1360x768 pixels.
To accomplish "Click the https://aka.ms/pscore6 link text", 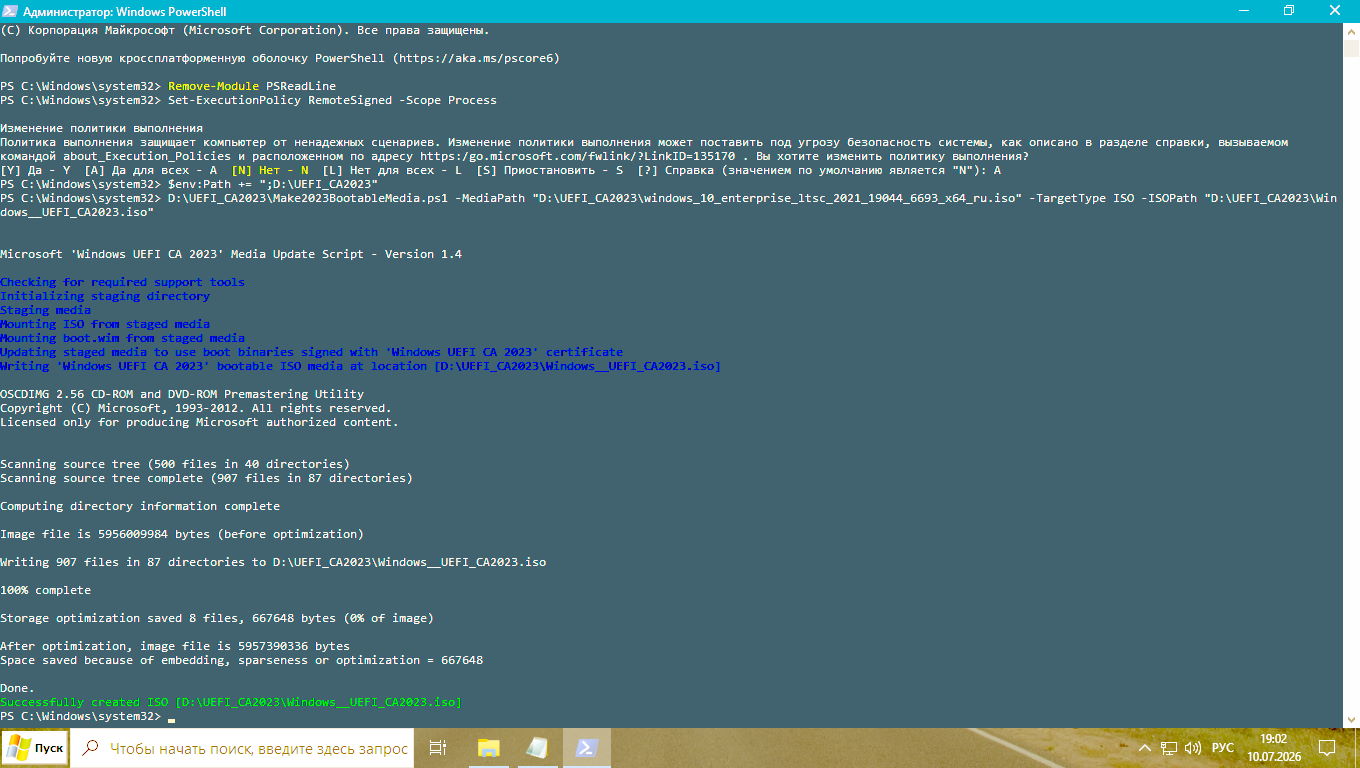I will (476, 58).
